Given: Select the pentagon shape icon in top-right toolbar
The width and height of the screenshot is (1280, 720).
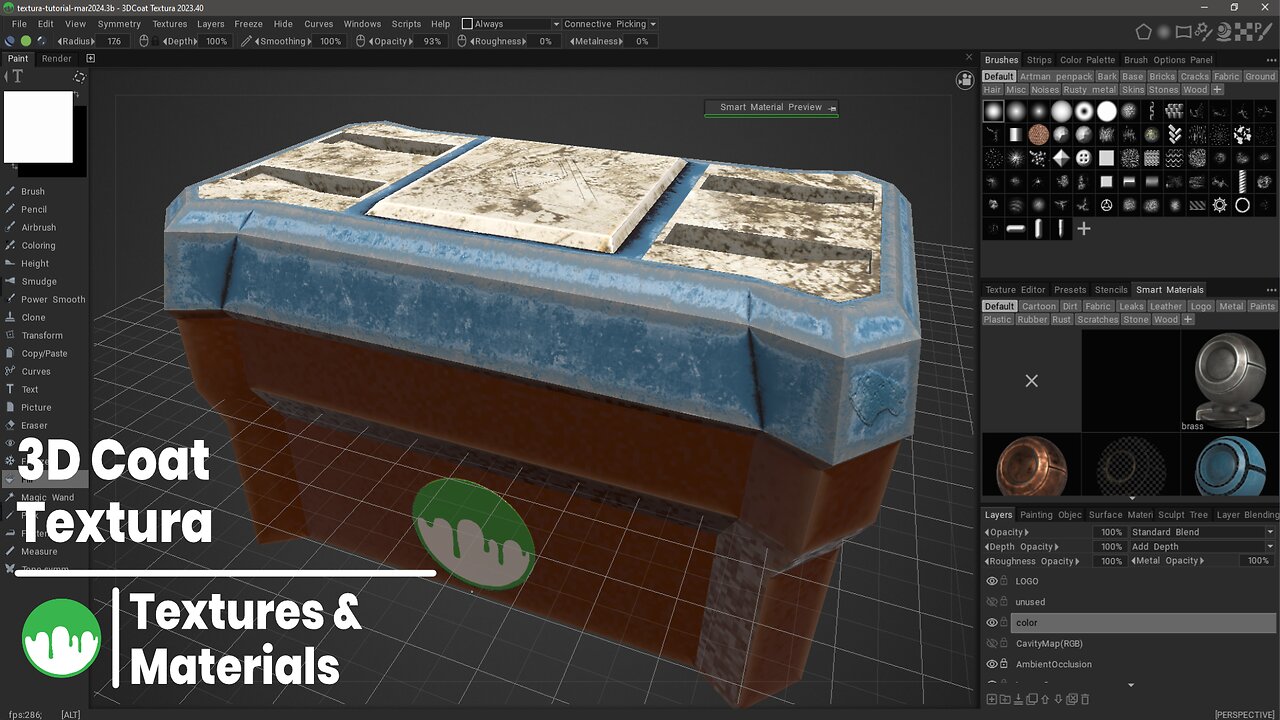Looking at the screenshot, I should coord(1145,32).
